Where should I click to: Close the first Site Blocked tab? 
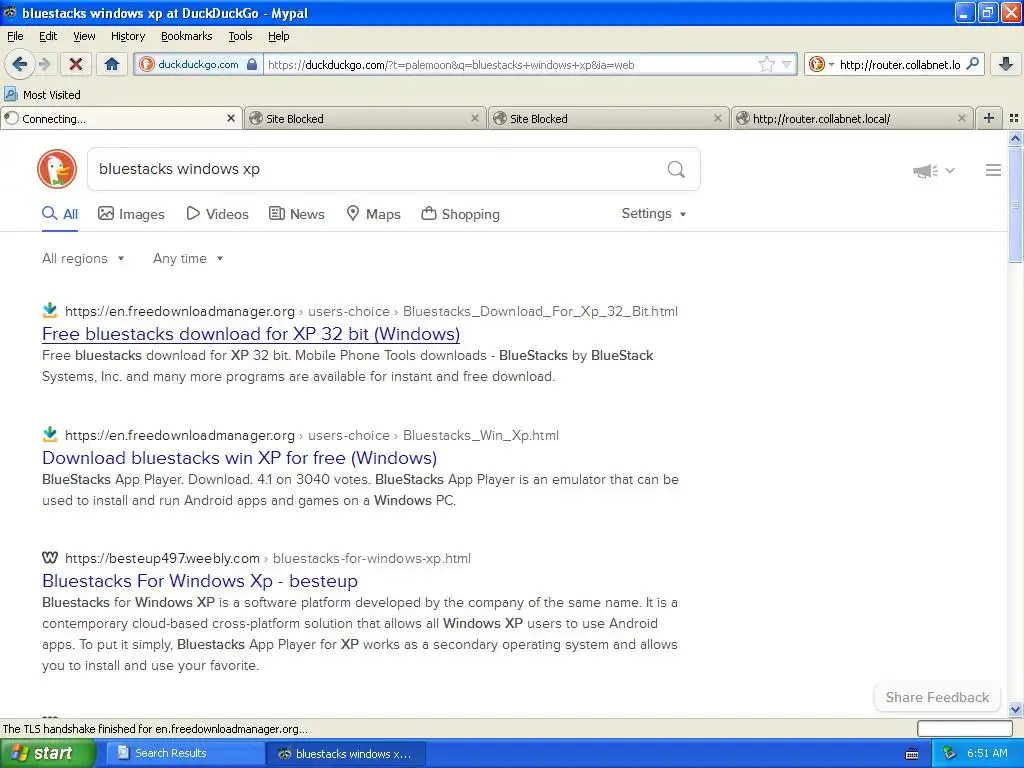pos(475,118)
